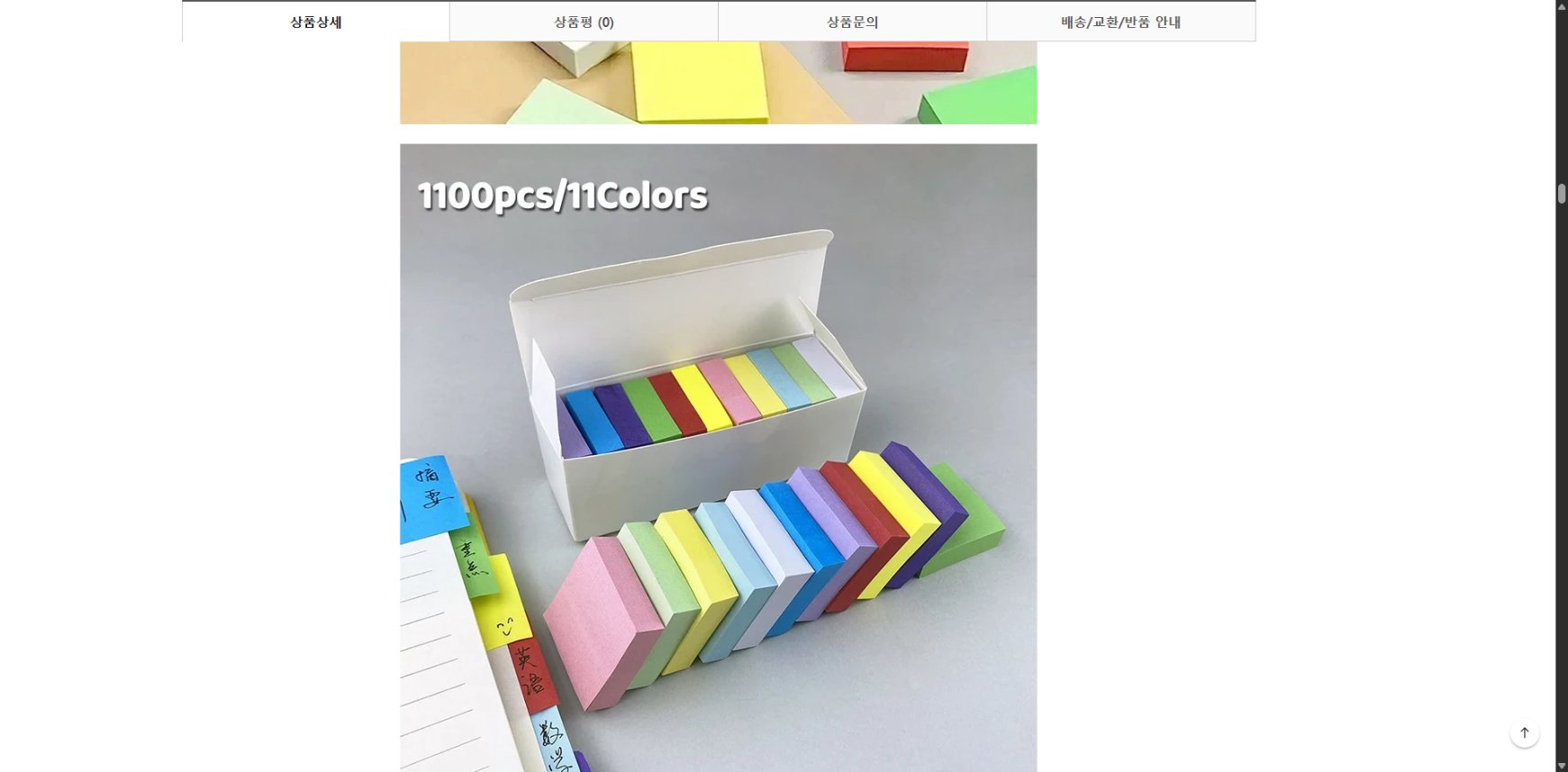Click the blue handwritten sticky note on notebook
This screenshot has height=772, width=1568.
click(x=431, y=498)
